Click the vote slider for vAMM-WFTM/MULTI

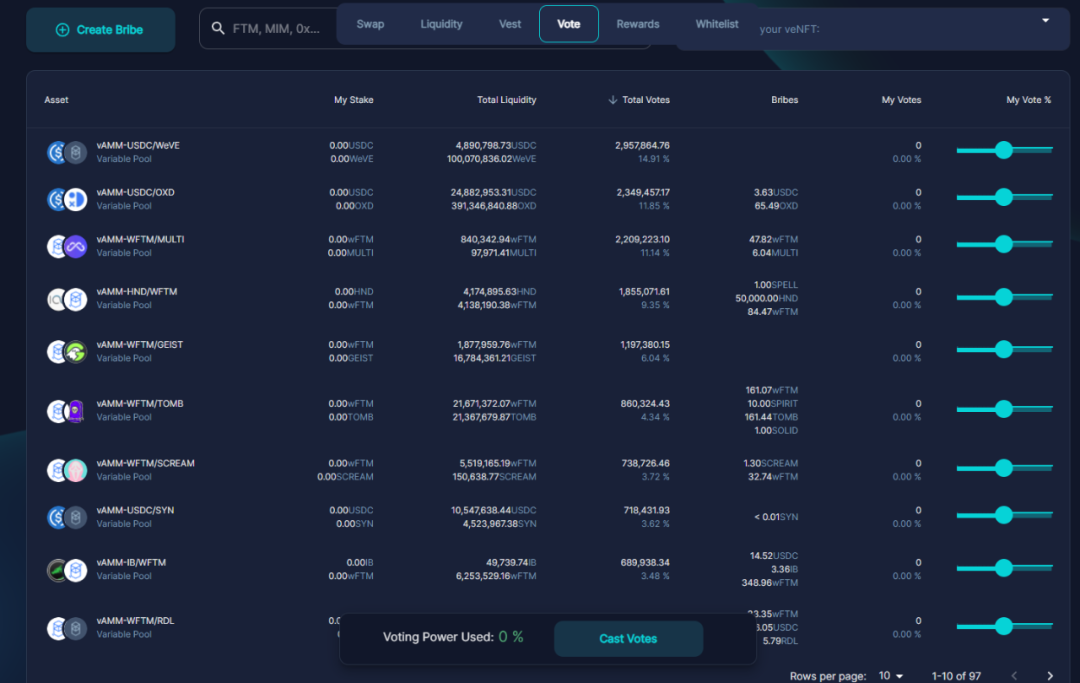pos(1004,244)
